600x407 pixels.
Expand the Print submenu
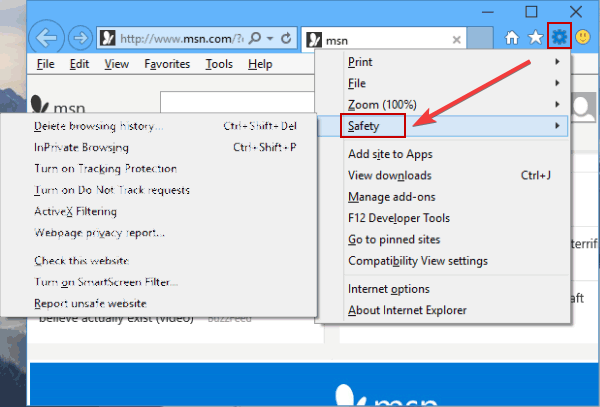click(x=443, y=62)
